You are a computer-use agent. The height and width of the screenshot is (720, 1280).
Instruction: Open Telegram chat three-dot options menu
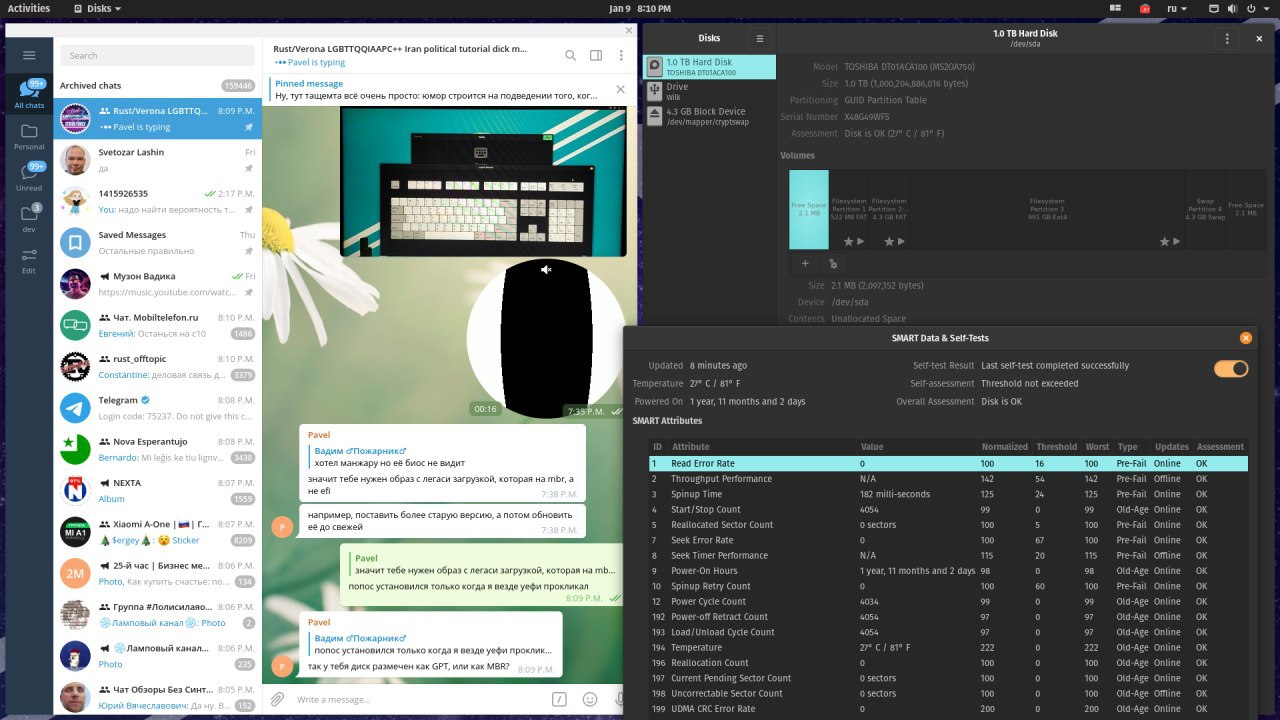pyautogui.click(x=621, y=56)
